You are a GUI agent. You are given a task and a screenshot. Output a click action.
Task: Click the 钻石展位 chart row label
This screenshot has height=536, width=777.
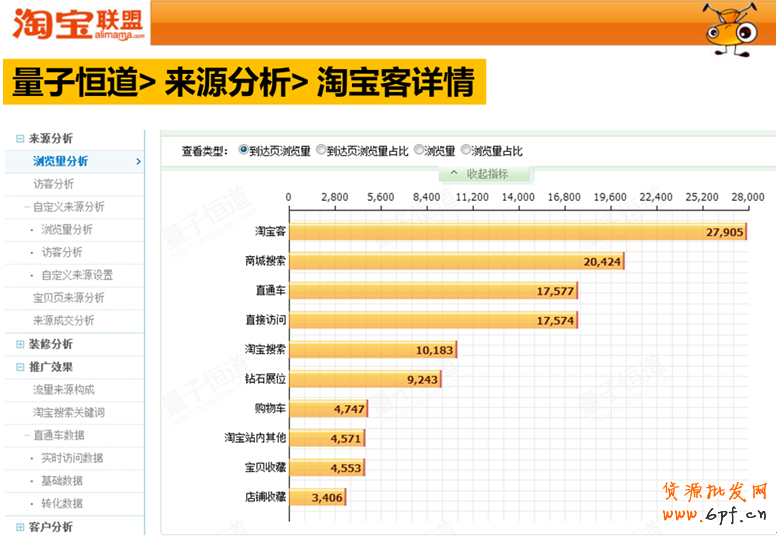pos(265,379)
